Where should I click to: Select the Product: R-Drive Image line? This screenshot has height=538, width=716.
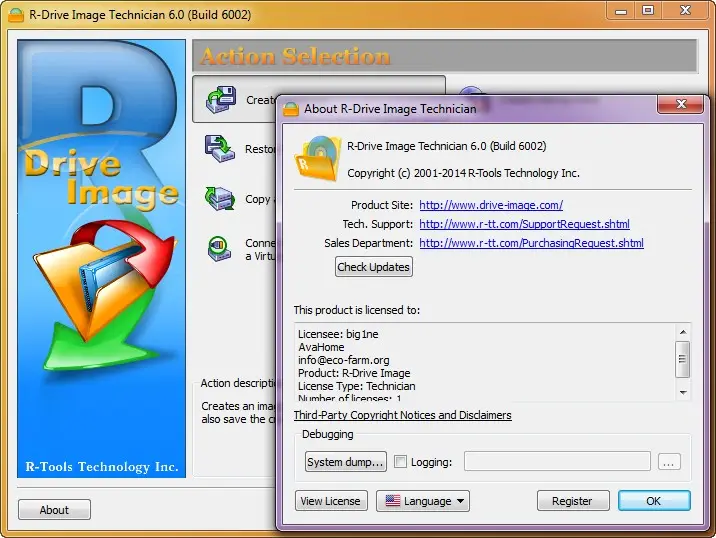click(x=354, y=373)
